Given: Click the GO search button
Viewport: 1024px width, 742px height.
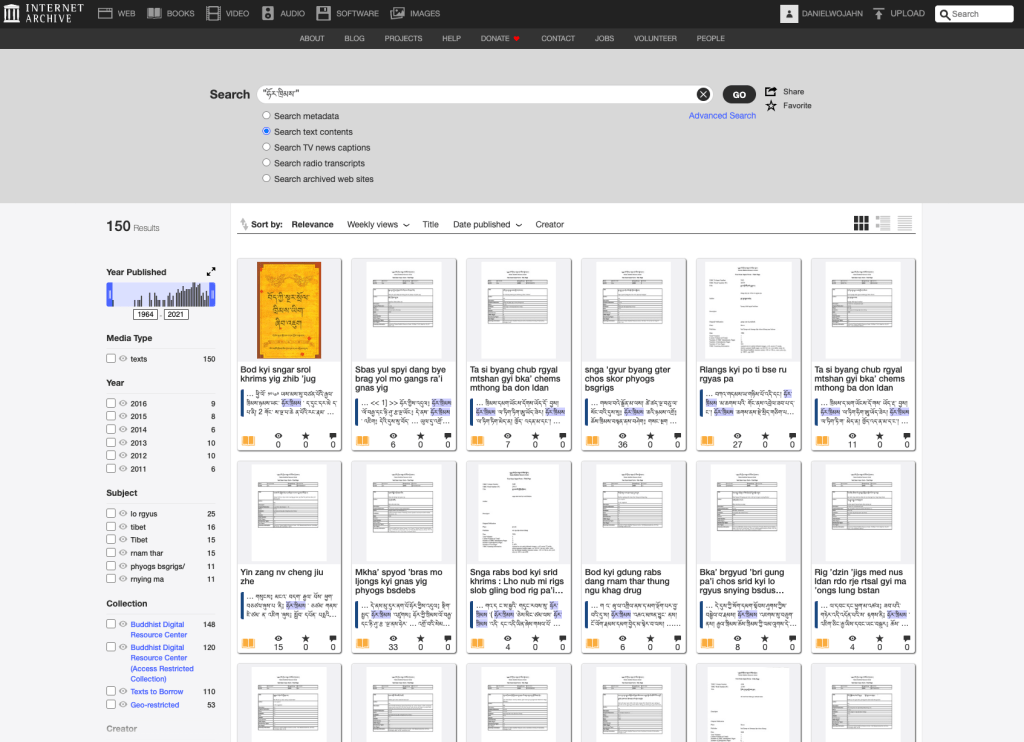Looking at the screenshot, I should [739, 94].
